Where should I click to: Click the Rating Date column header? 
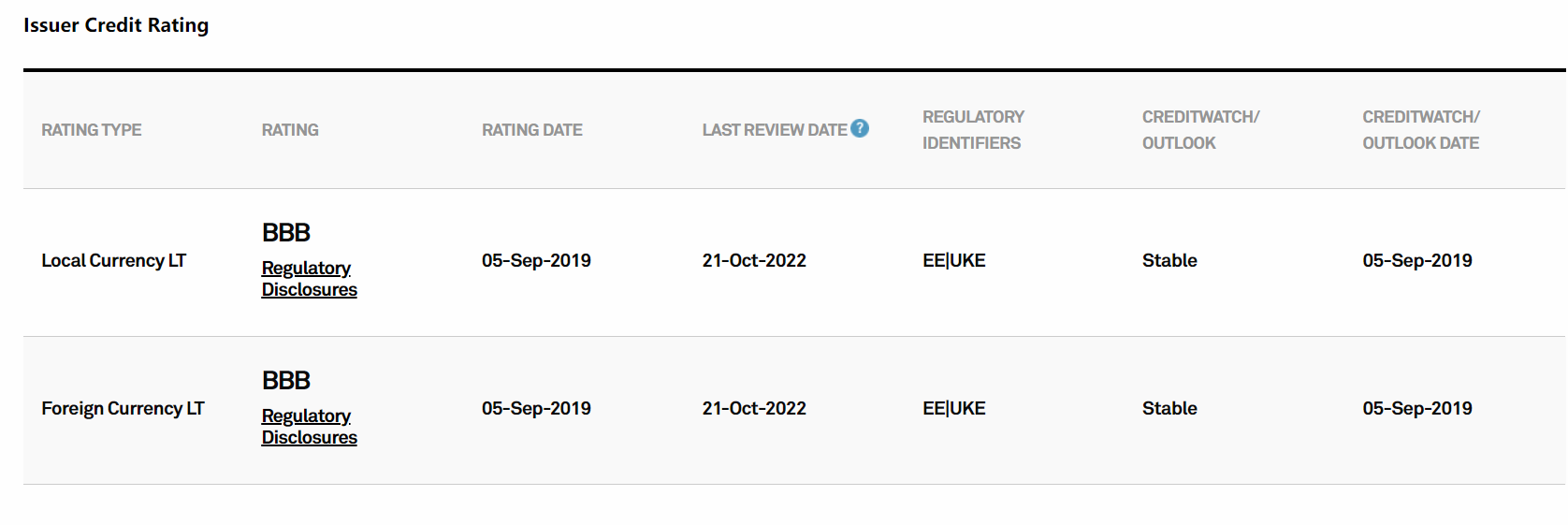[x=532, y=130]
